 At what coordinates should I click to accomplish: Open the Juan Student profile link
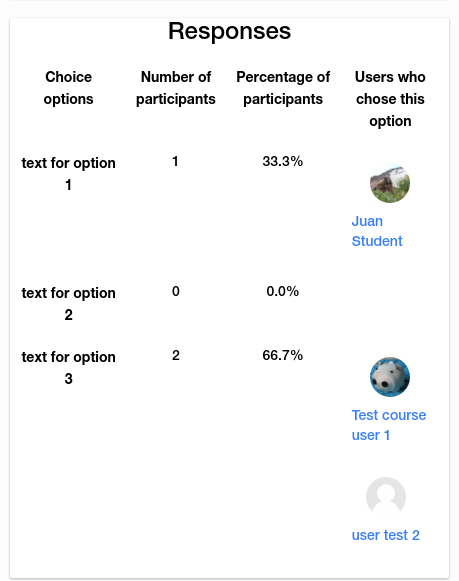pyautogui.click(x=377, y=231)
